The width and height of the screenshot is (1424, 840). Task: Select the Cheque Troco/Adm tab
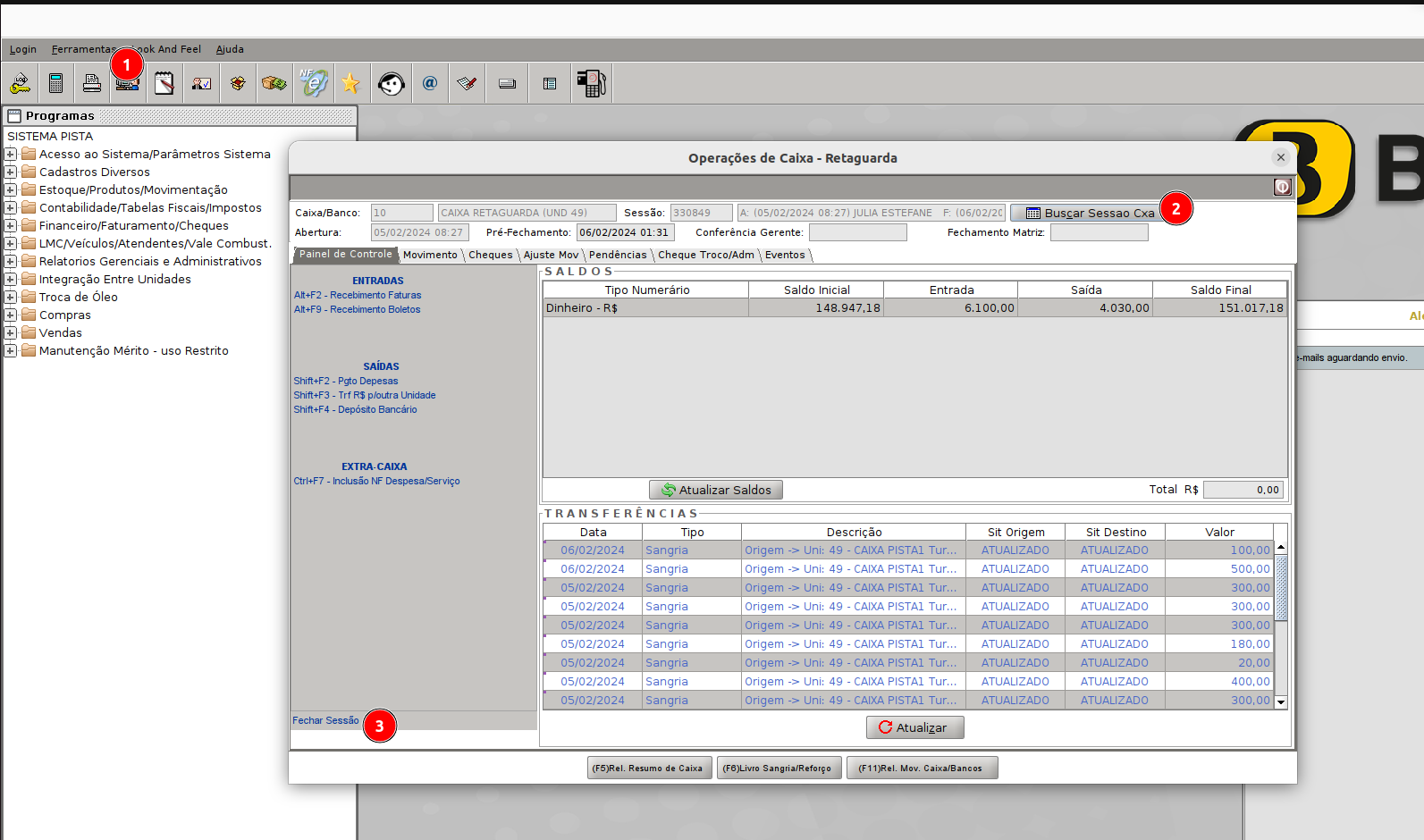[705, 255]
